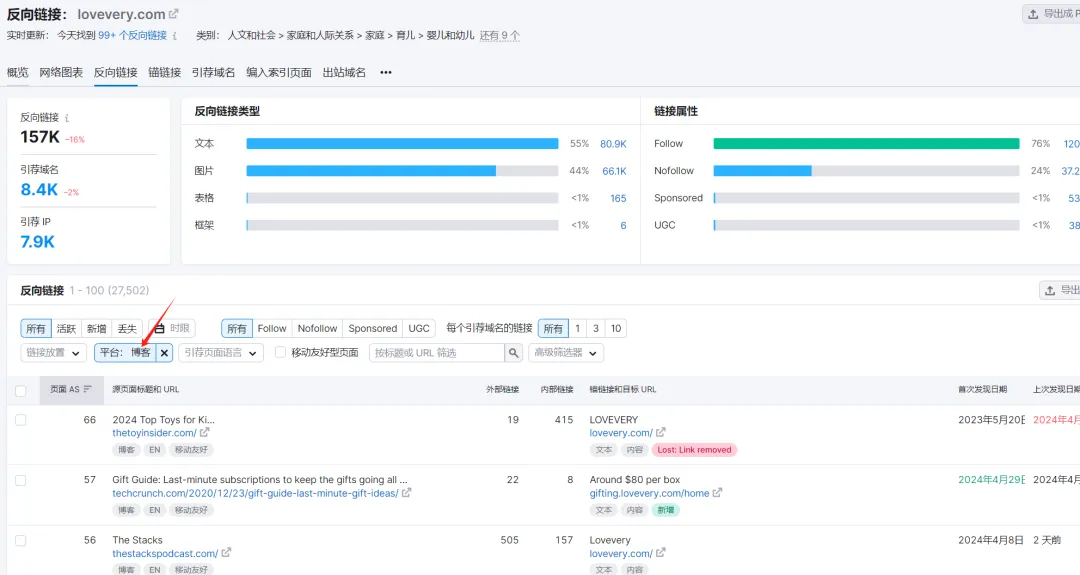Switch to the 概览 tab
This screenshot has height=575, width=1080.
click(x=18, y=72)
